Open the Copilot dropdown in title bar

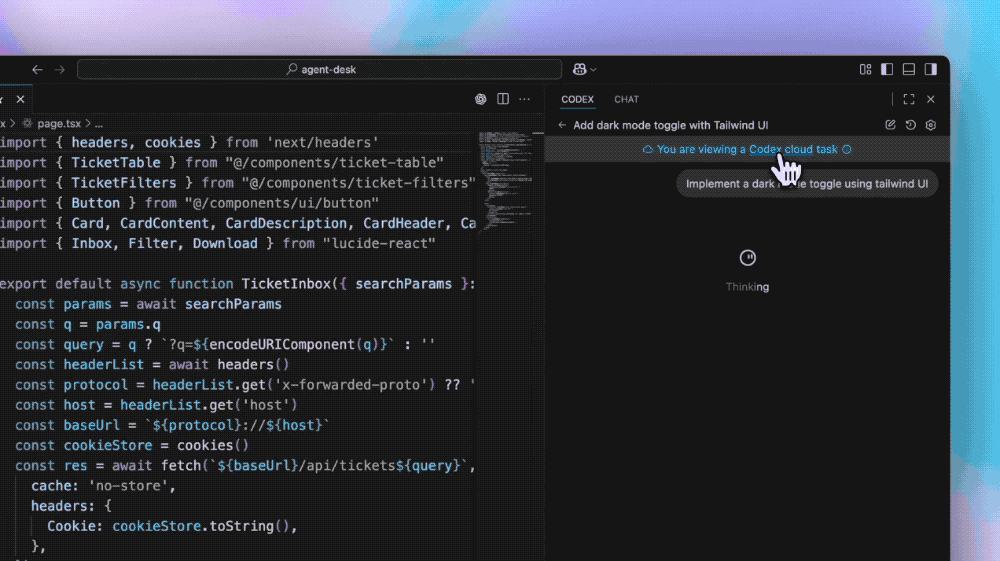coord(585,69)
